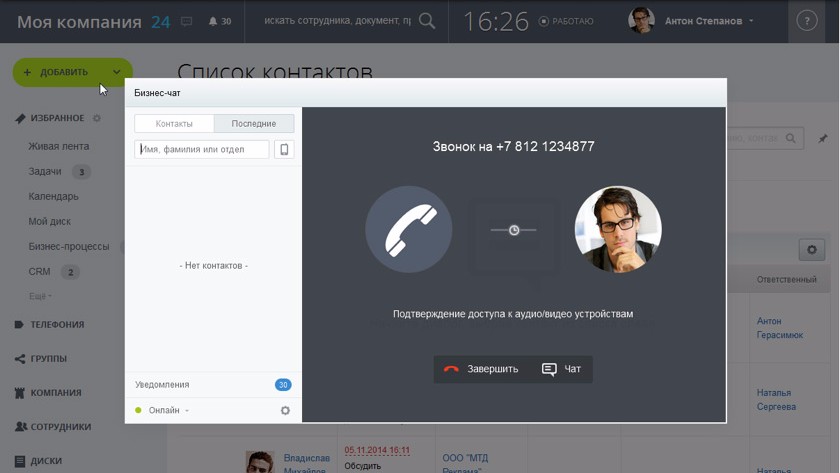Open Чат from the call window
Image resolution: width=840 pixels, height=473 pixels.
coord(561,369)
